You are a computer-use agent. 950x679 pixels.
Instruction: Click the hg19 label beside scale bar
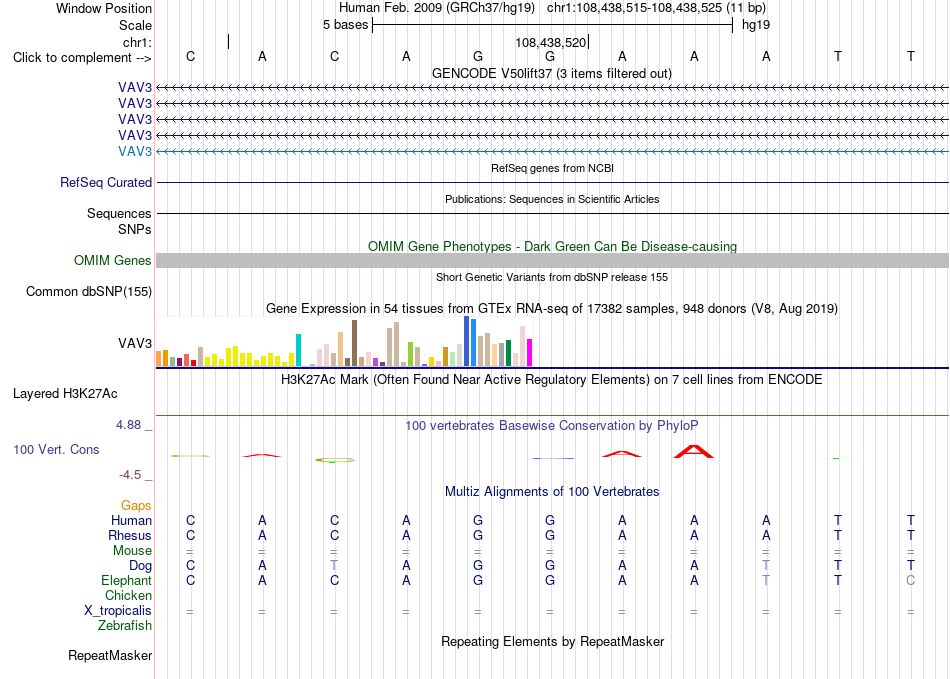coord(756,25)
